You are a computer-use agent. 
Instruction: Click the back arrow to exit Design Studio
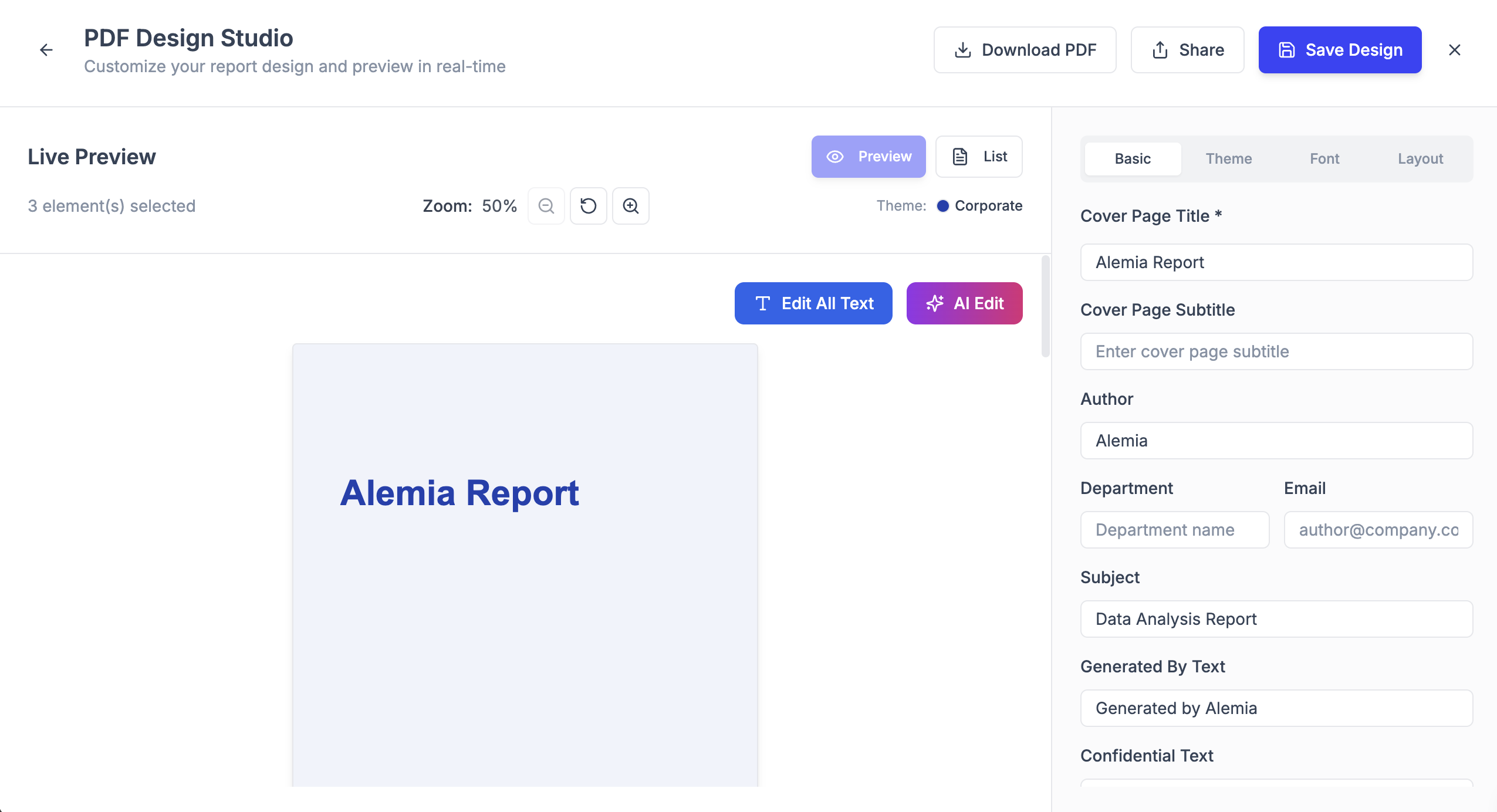(x=46, y=49)
